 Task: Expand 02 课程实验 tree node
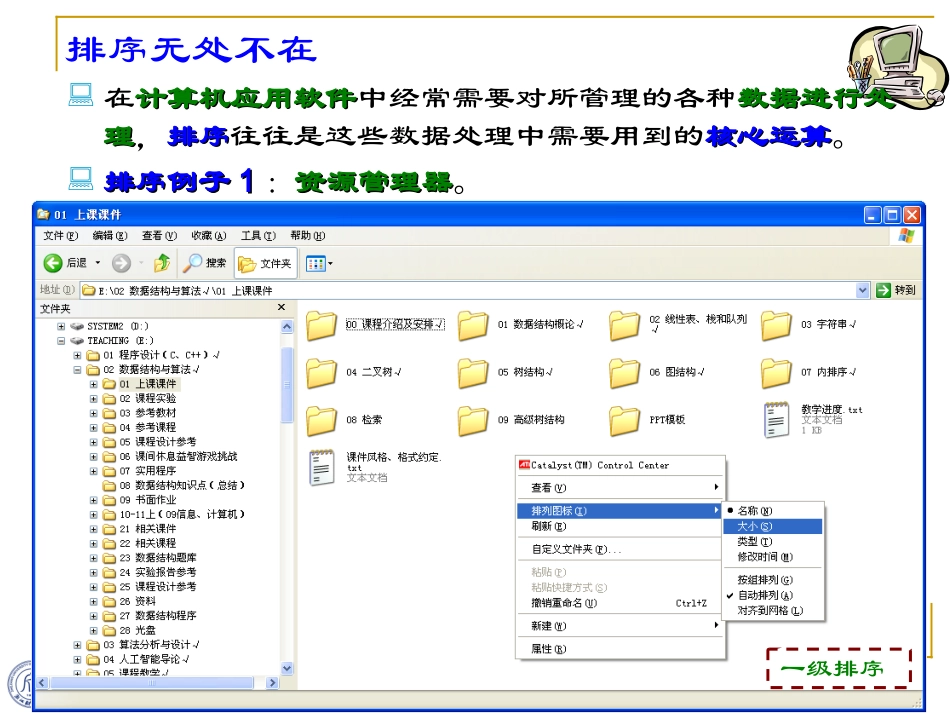[93, 399]
